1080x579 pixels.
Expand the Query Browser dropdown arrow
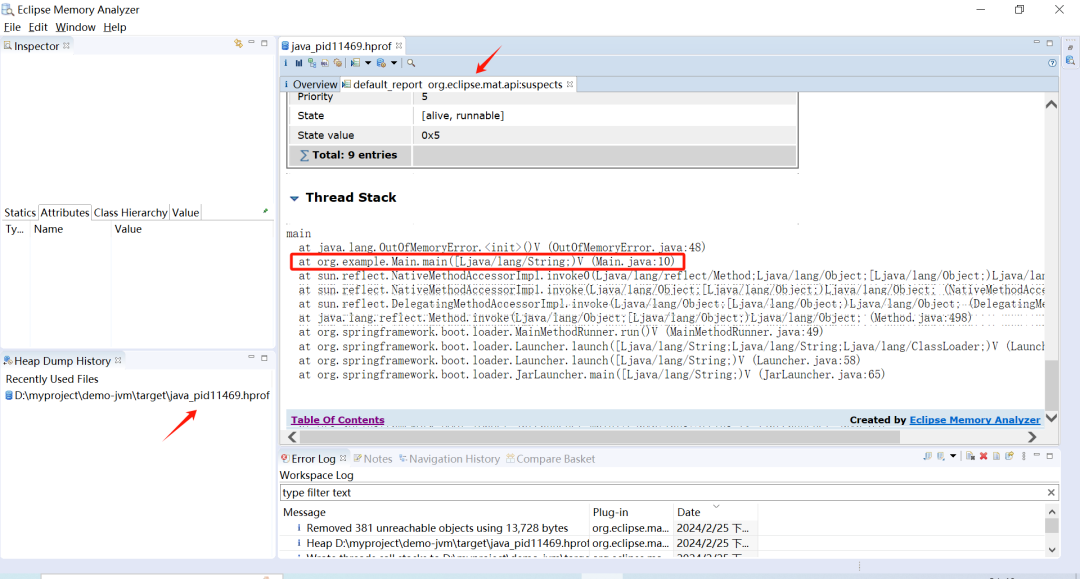pos(394,63)
